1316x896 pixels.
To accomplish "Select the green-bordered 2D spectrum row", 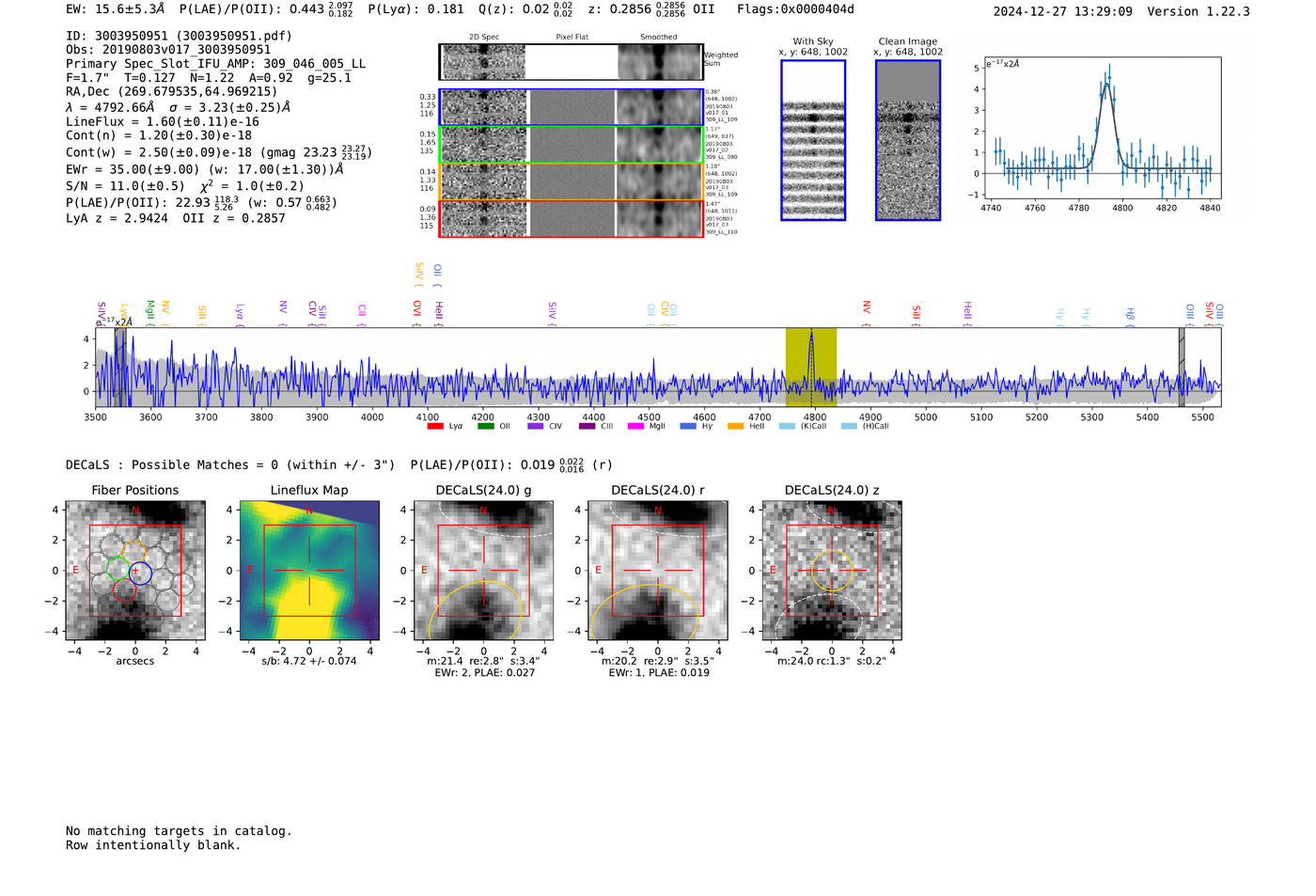I will point(571,145).
